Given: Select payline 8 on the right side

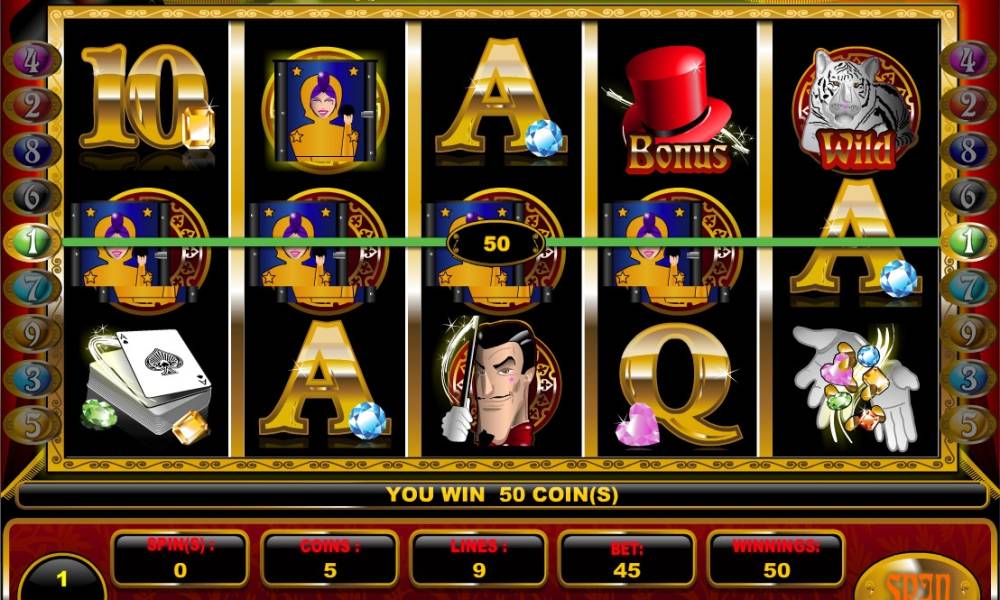Looking at the screenshot, I should [x=968, y=150].
